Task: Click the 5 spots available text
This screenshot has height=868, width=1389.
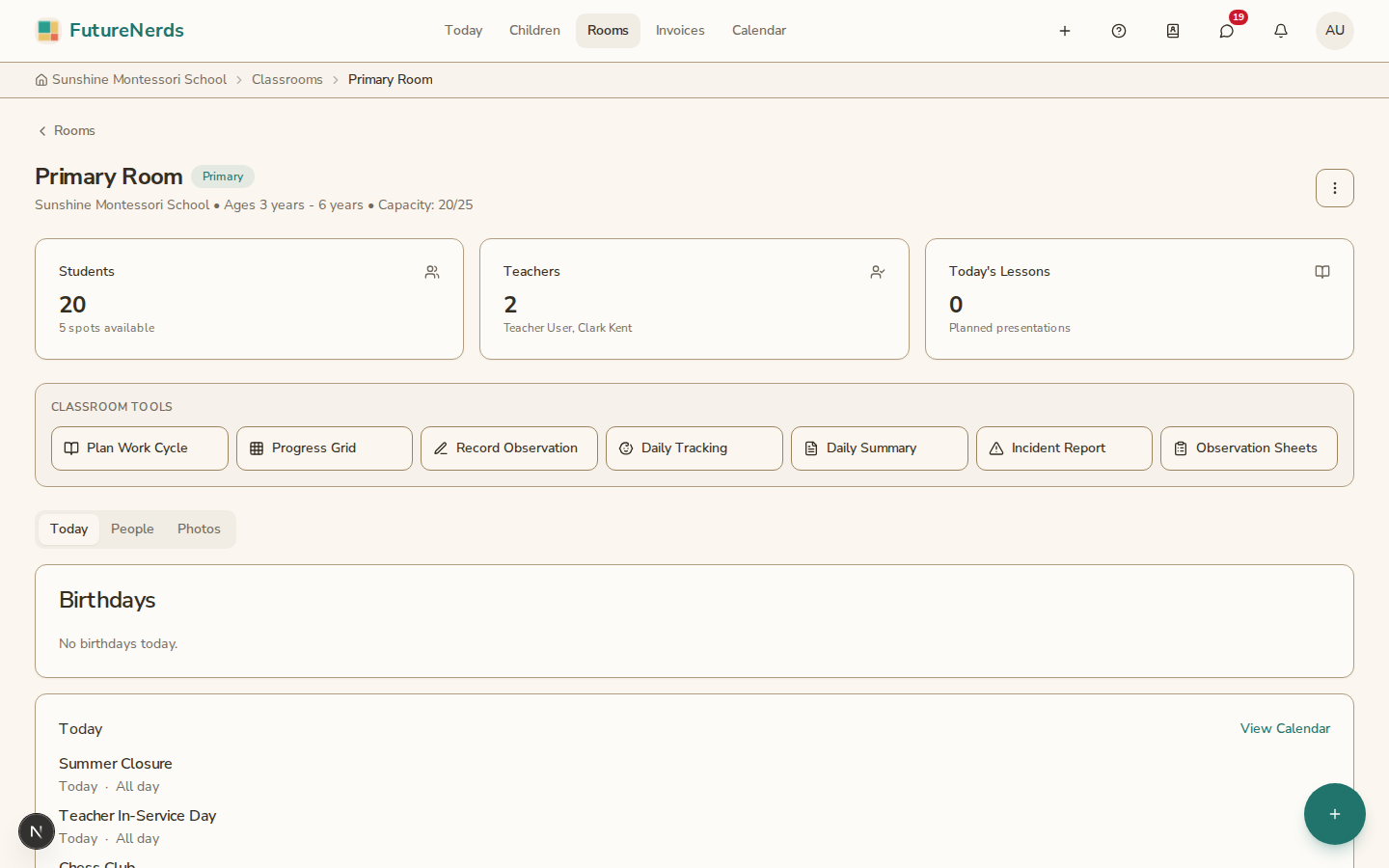Action: (107, 328)
